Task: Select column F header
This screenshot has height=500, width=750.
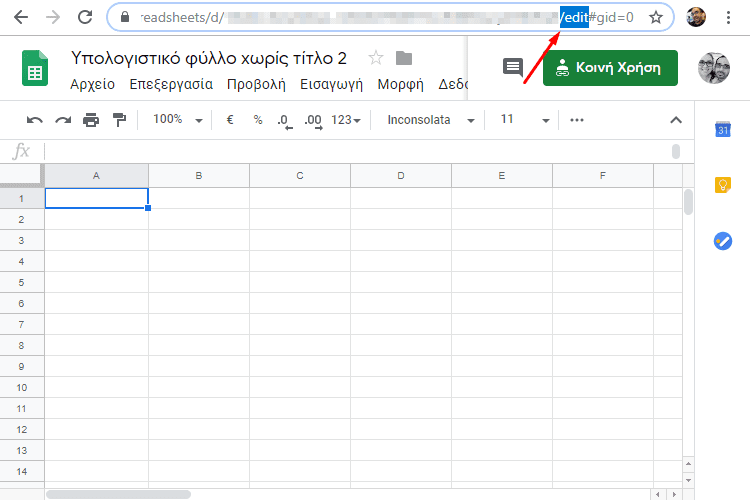Action: coord(603,176)
